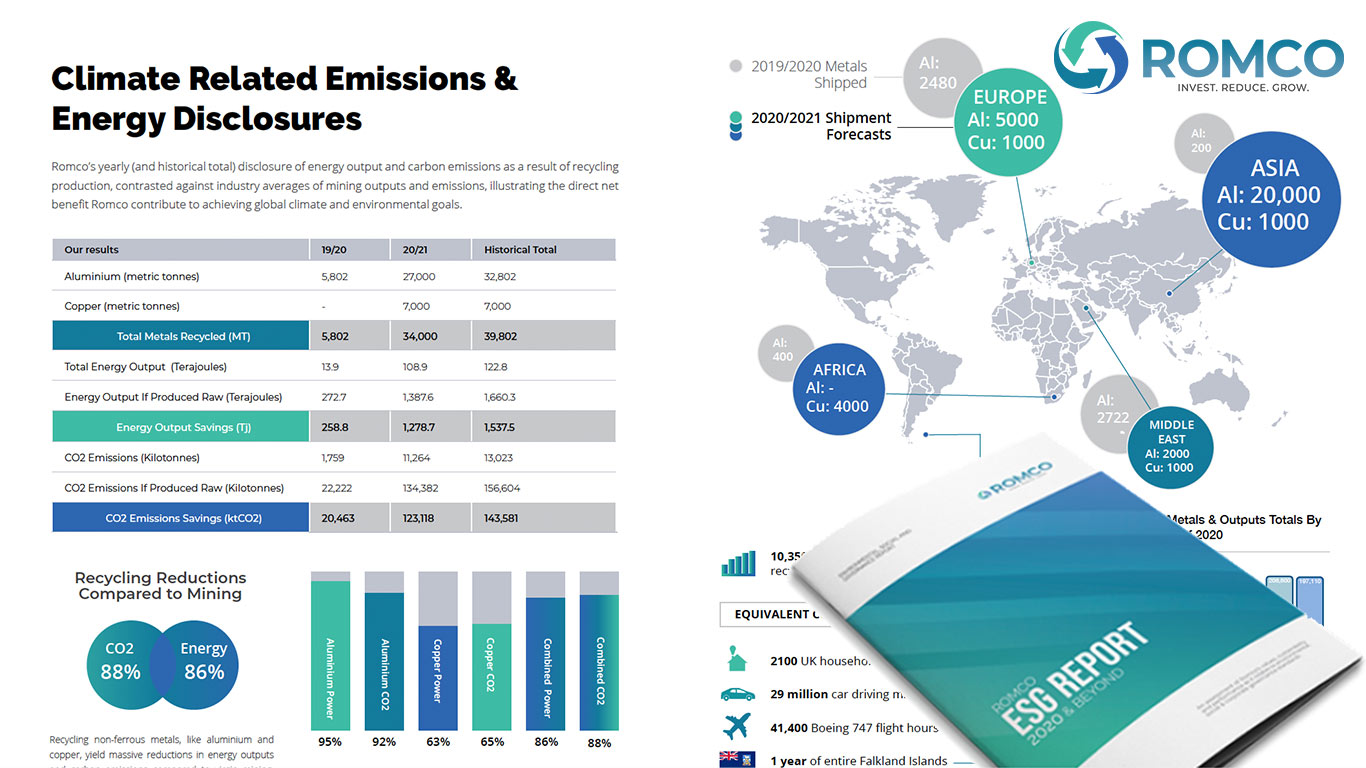Click the airplane icon beside Boeing 747 hours
1366x768 pixels.
[737, 727]
